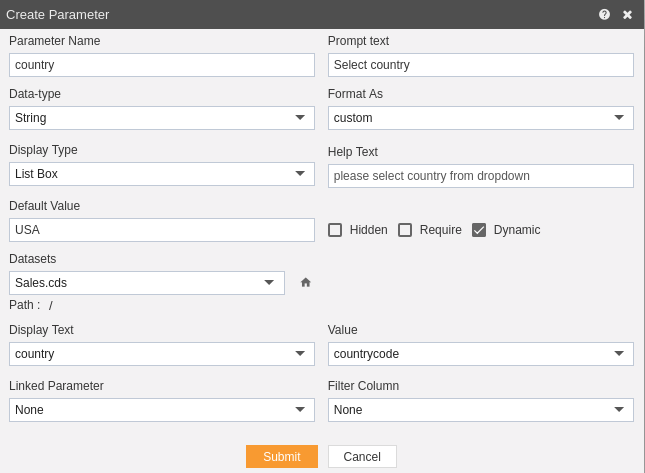Select the Help Text input box
The image size is (645, 473).
[x=480, y=176]
